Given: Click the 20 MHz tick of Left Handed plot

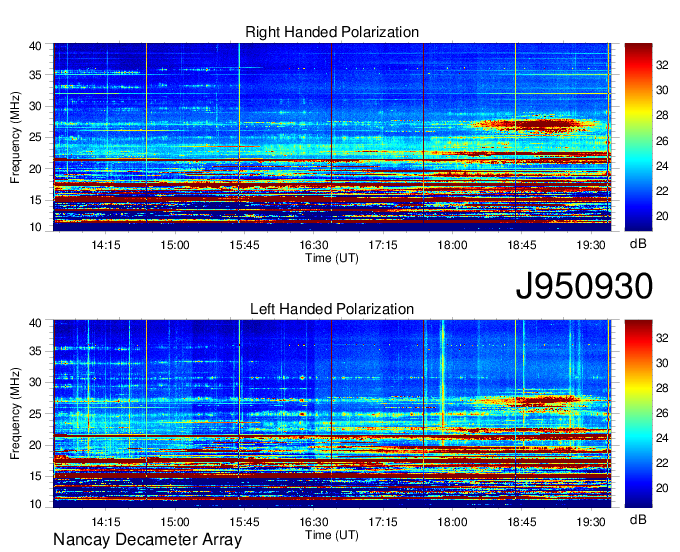Looking at the screenshot, I should click(x=35, y=445).
